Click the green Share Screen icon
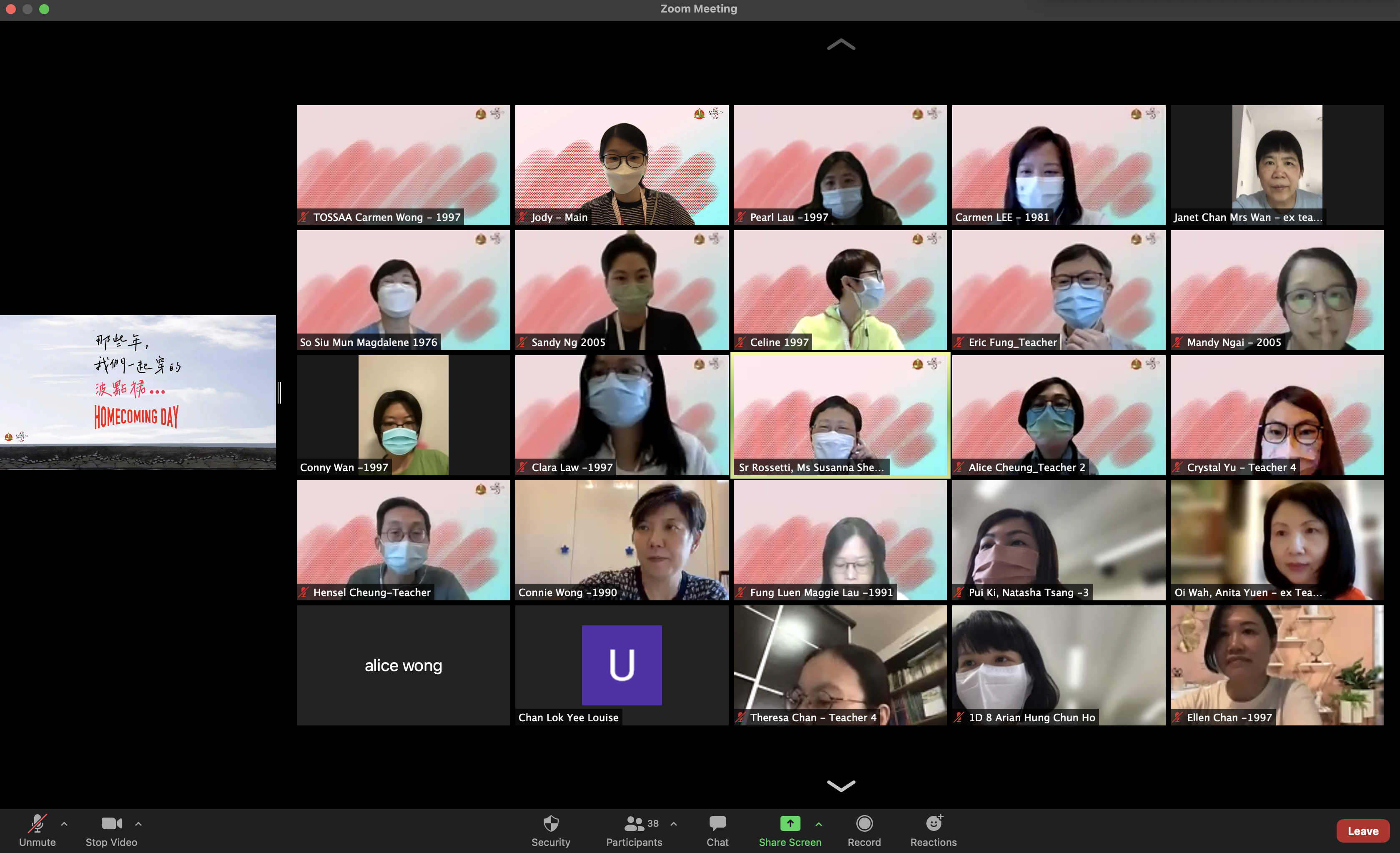 790,823
